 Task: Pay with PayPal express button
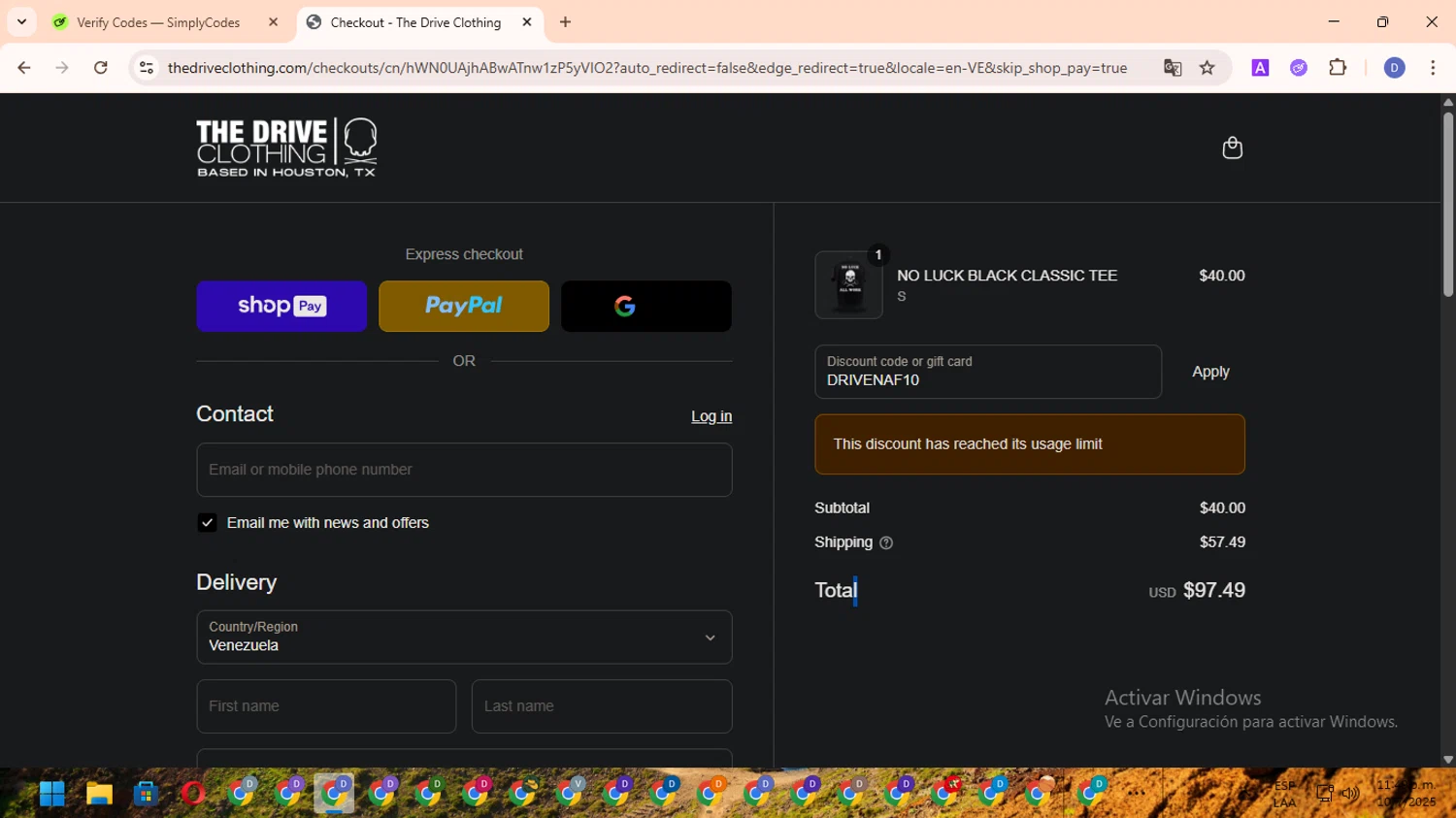pos(464,307)
